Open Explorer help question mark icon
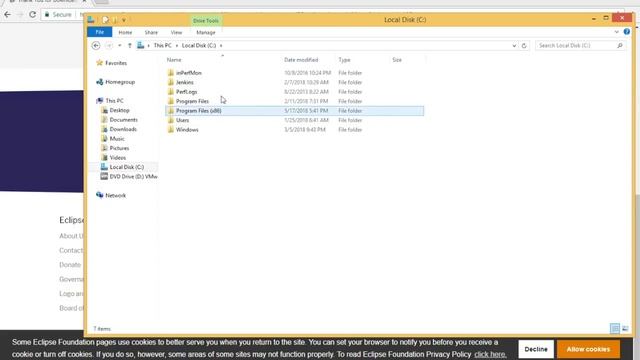 click(x=627, y=32)
